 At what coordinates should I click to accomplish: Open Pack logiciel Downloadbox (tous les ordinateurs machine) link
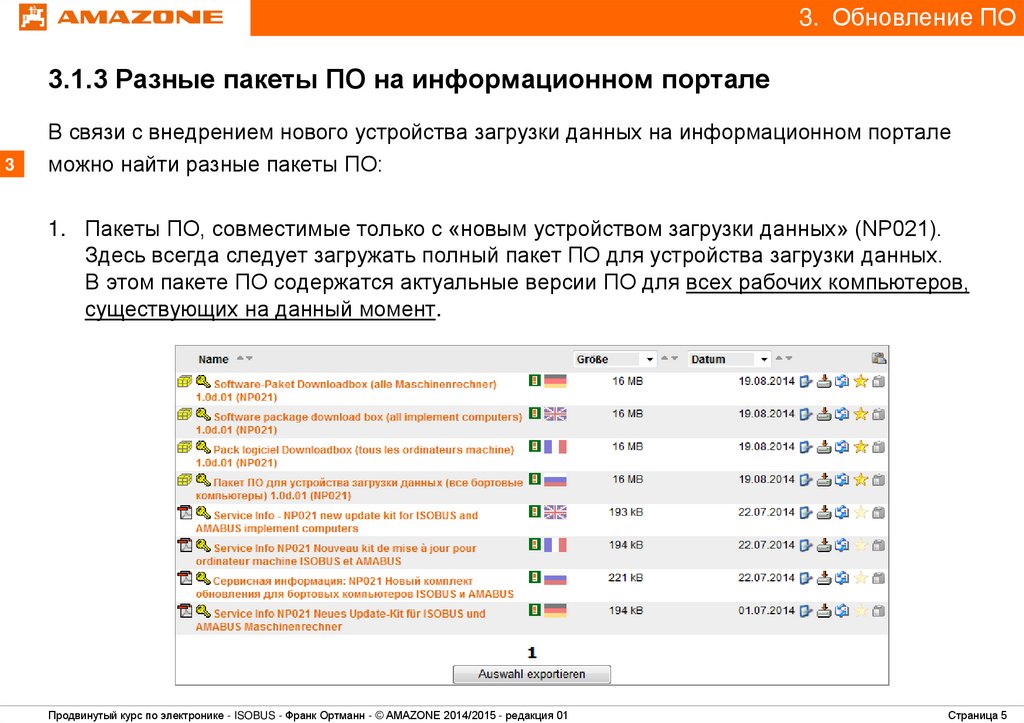pyautogui.click(x=355, y=456)
